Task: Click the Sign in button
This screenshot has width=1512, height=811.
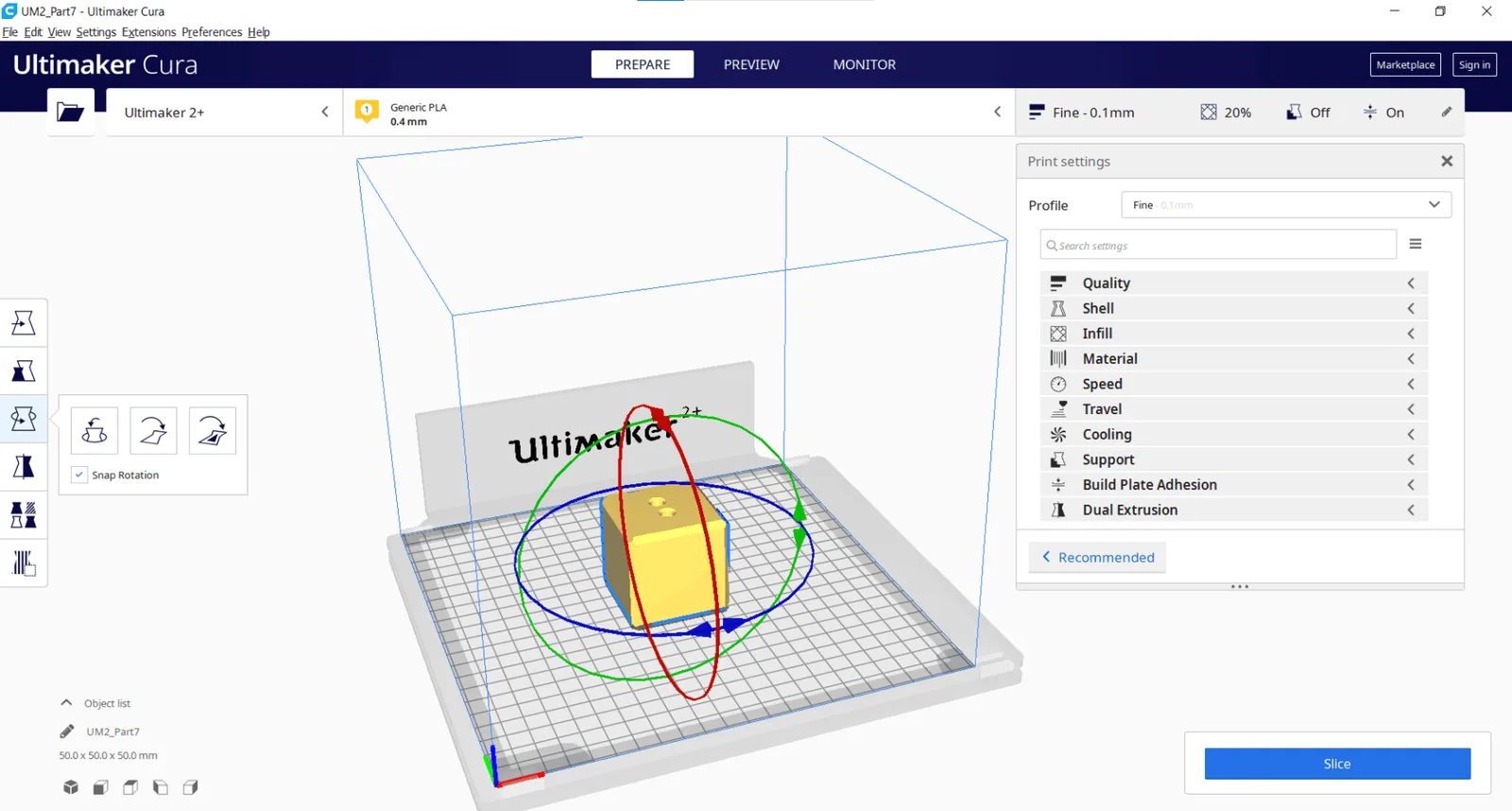Action: pyautogui.click(x=1474, y=64)
